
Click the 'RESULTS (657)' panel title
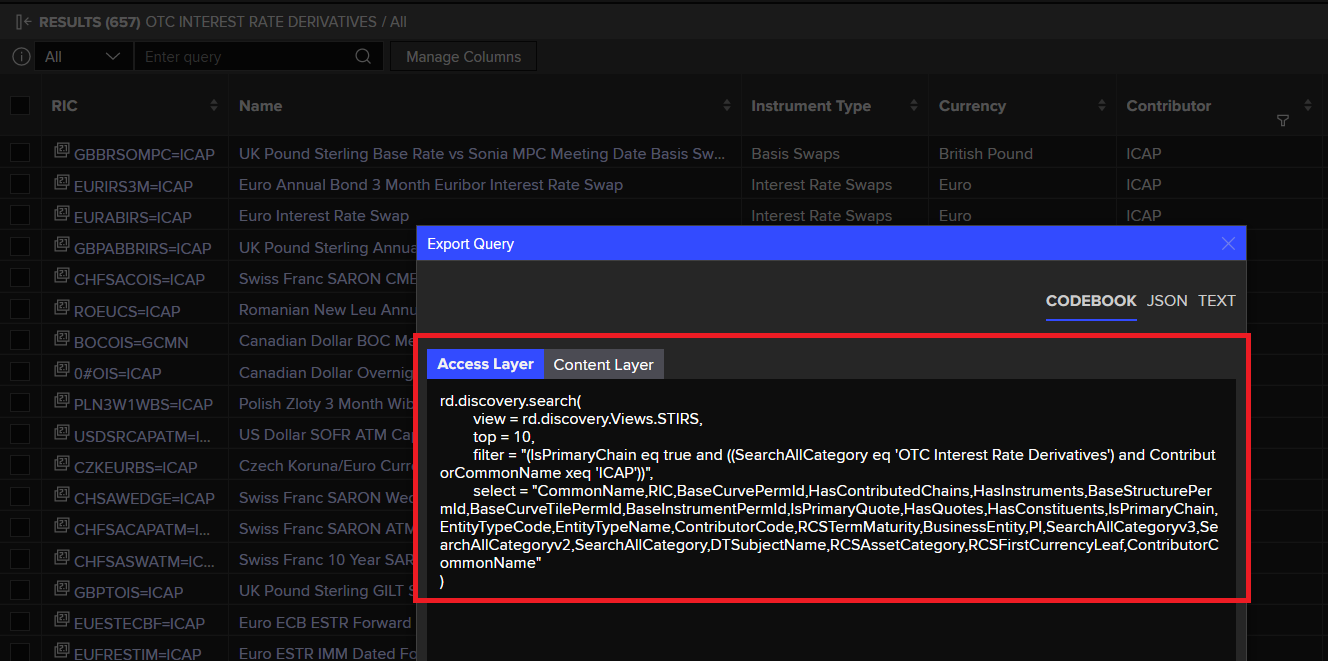[x=89, y=22]
